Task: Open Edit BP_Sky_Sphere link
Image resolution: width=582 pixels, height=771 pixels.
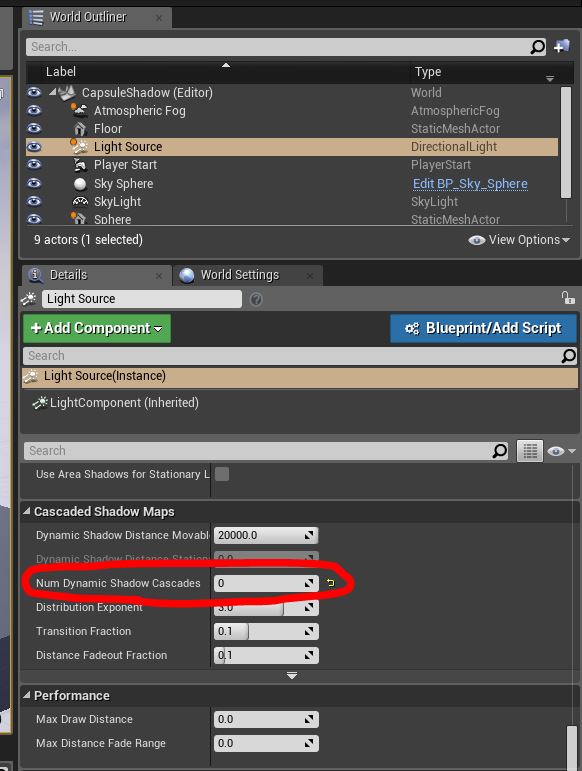Action: click(470, 183)
